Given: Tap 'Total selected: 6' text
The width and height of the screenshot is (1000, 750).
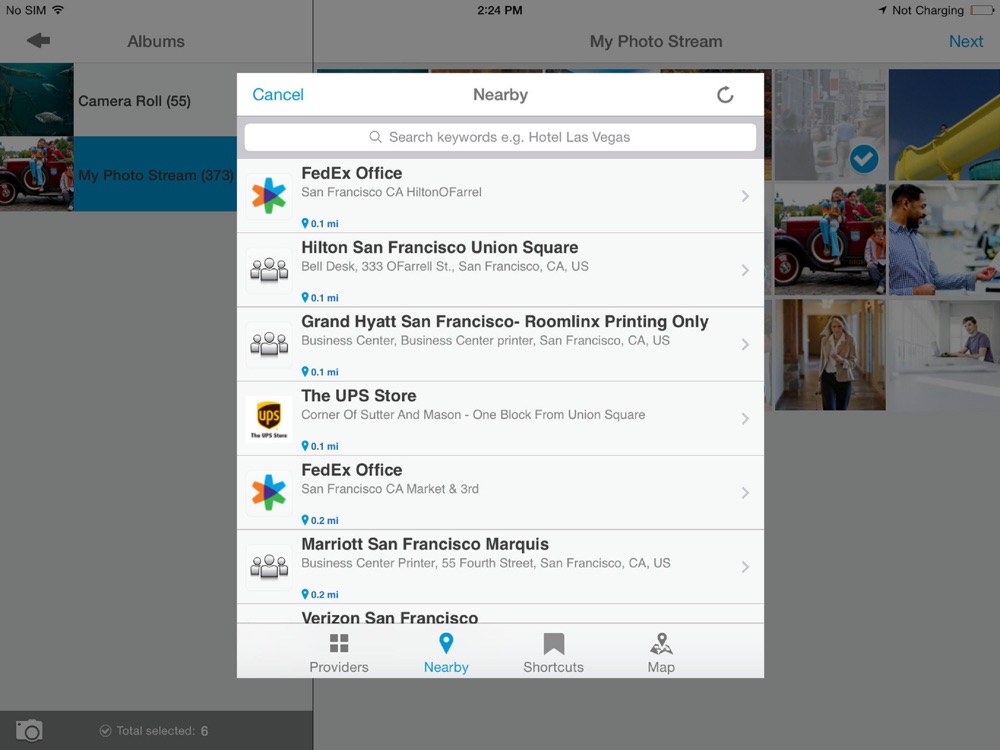Looking at the screenshot, I should tap(162, 731).
